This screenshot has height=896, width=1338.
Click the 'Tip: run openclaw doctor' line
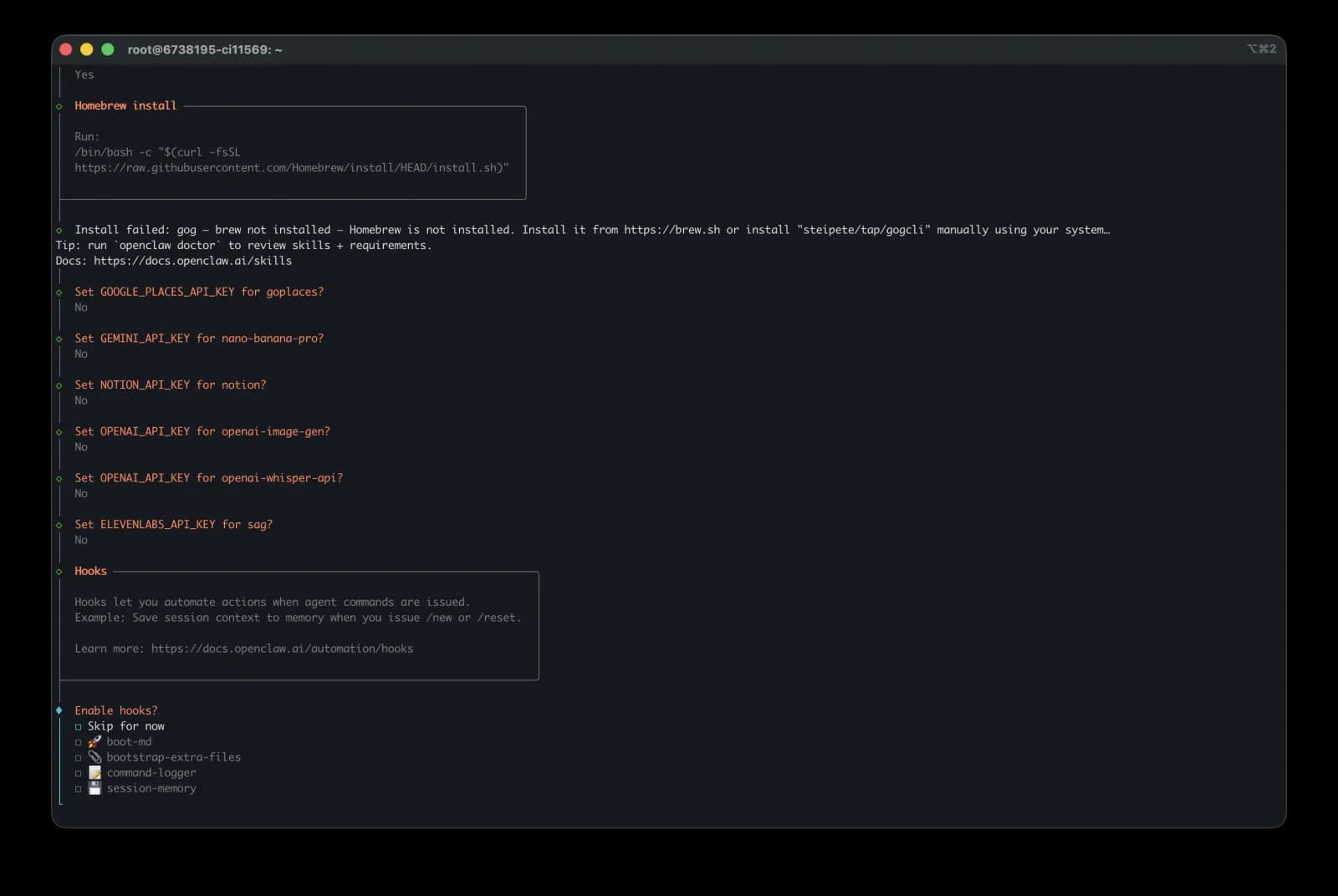tap(243, 246)
